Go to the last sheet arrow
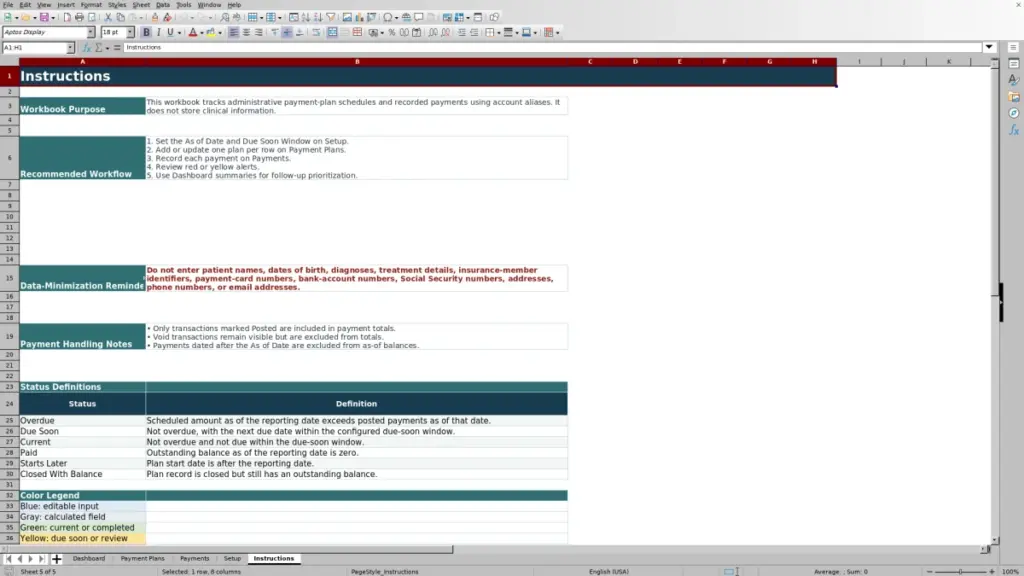Image resolution: width=1024 pixels, height=576 pixels. click(x=41, y=558)
